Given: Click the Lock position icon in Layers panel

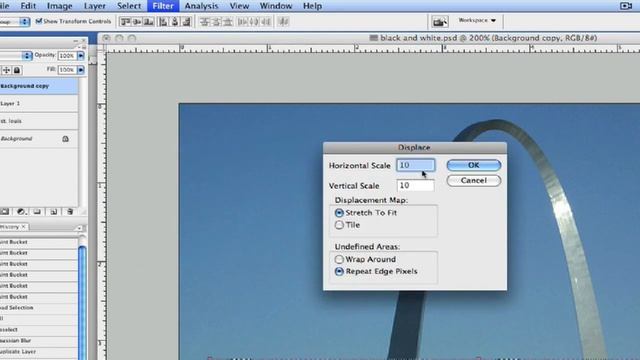Looking at the screenshot, I should click(6, 70).
